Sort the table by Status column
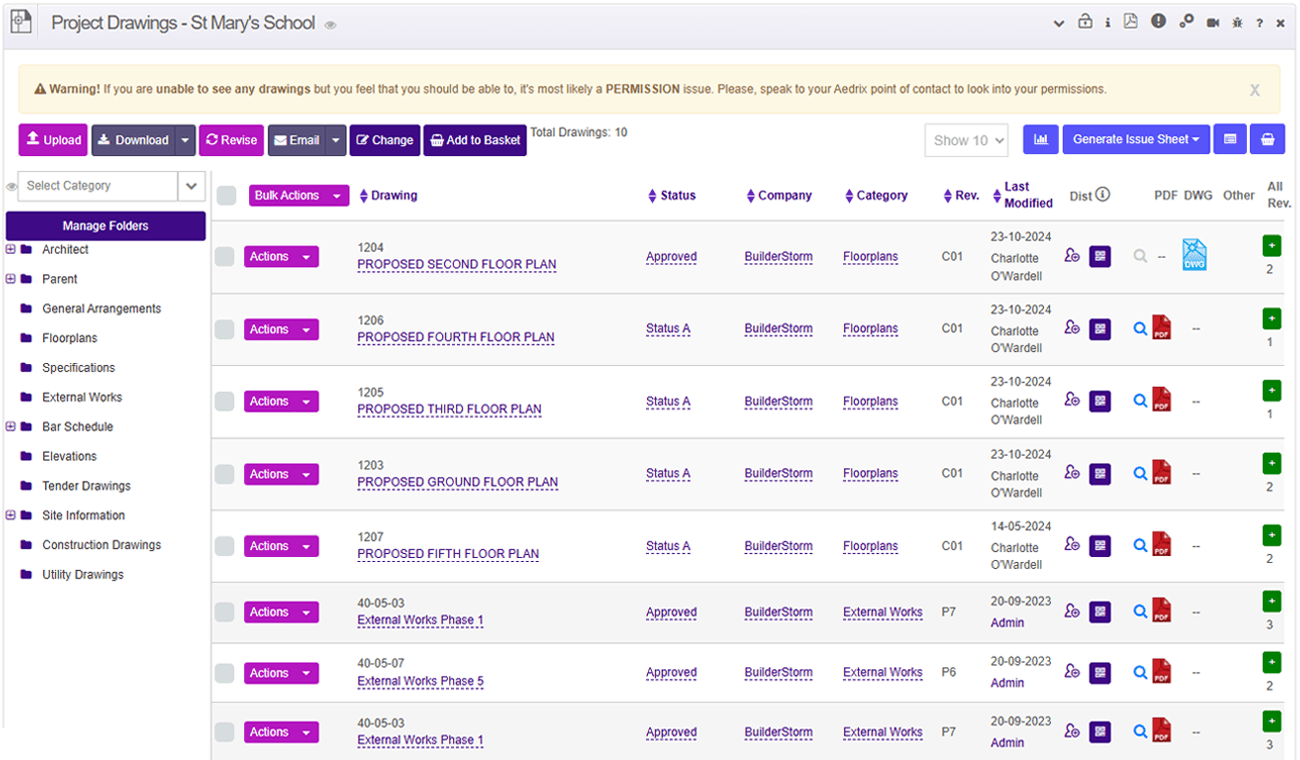1300x760 pixels. click(677, 196)
